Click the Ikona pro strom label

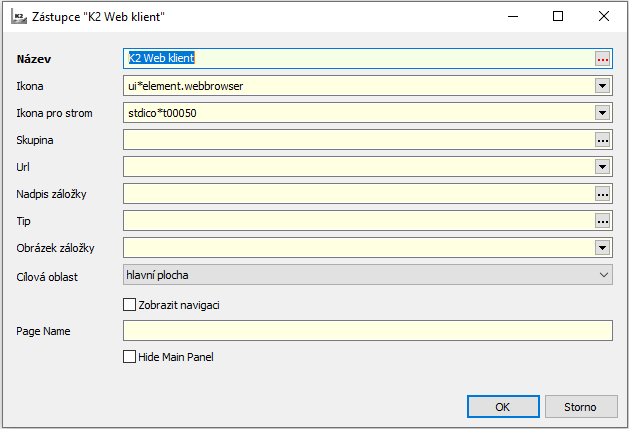point(54,114)
